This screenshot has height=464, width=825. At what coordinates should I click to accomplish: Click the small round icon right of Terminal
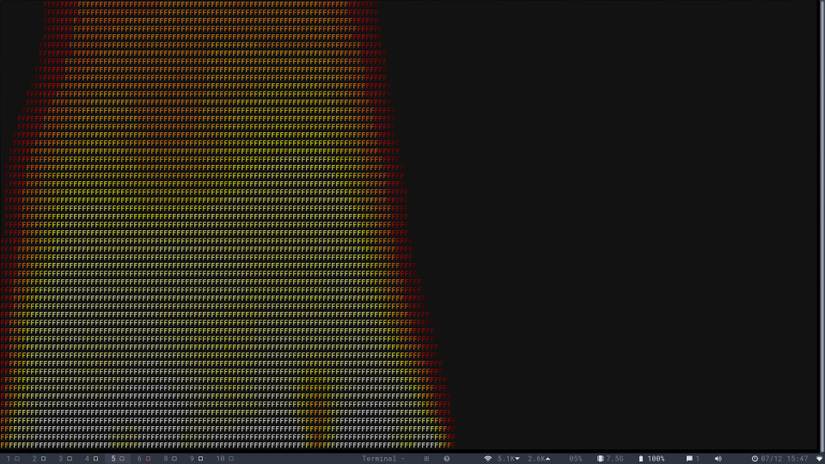pos(446,459)
